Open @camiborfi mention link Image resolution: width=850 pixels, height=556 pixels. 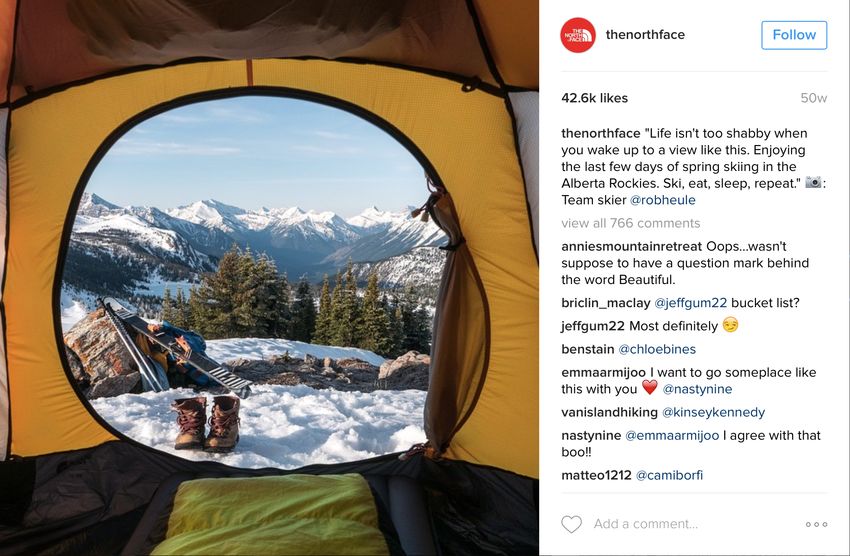(669, 475)
